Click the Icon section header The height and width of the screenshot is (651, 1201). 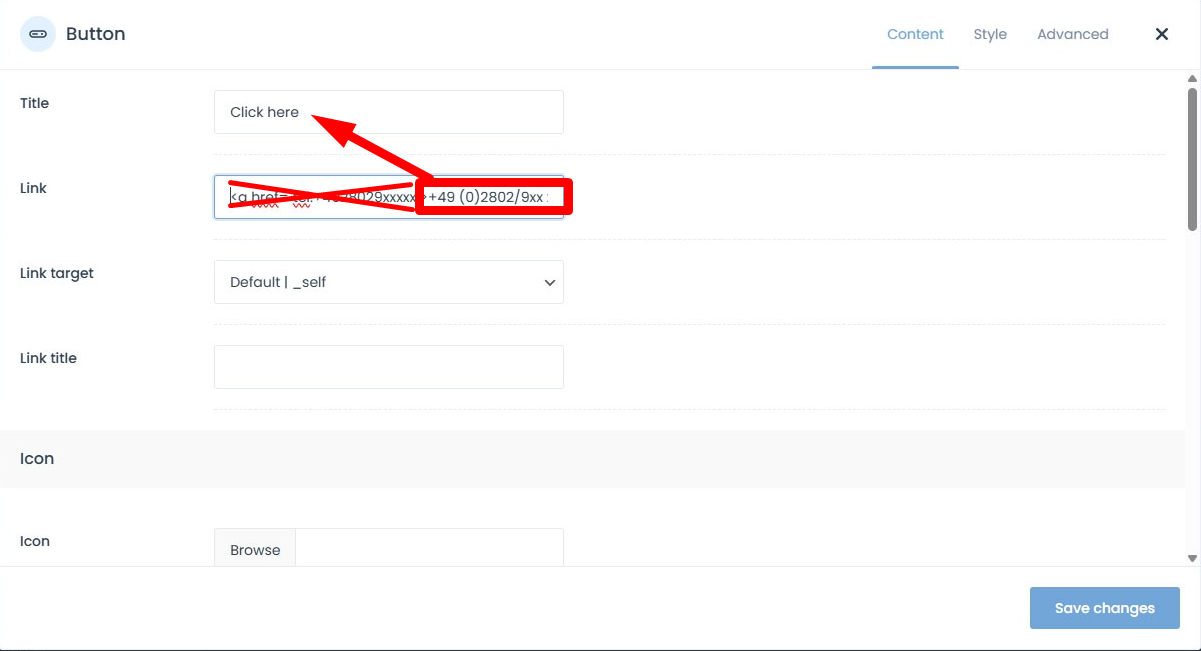37,459
